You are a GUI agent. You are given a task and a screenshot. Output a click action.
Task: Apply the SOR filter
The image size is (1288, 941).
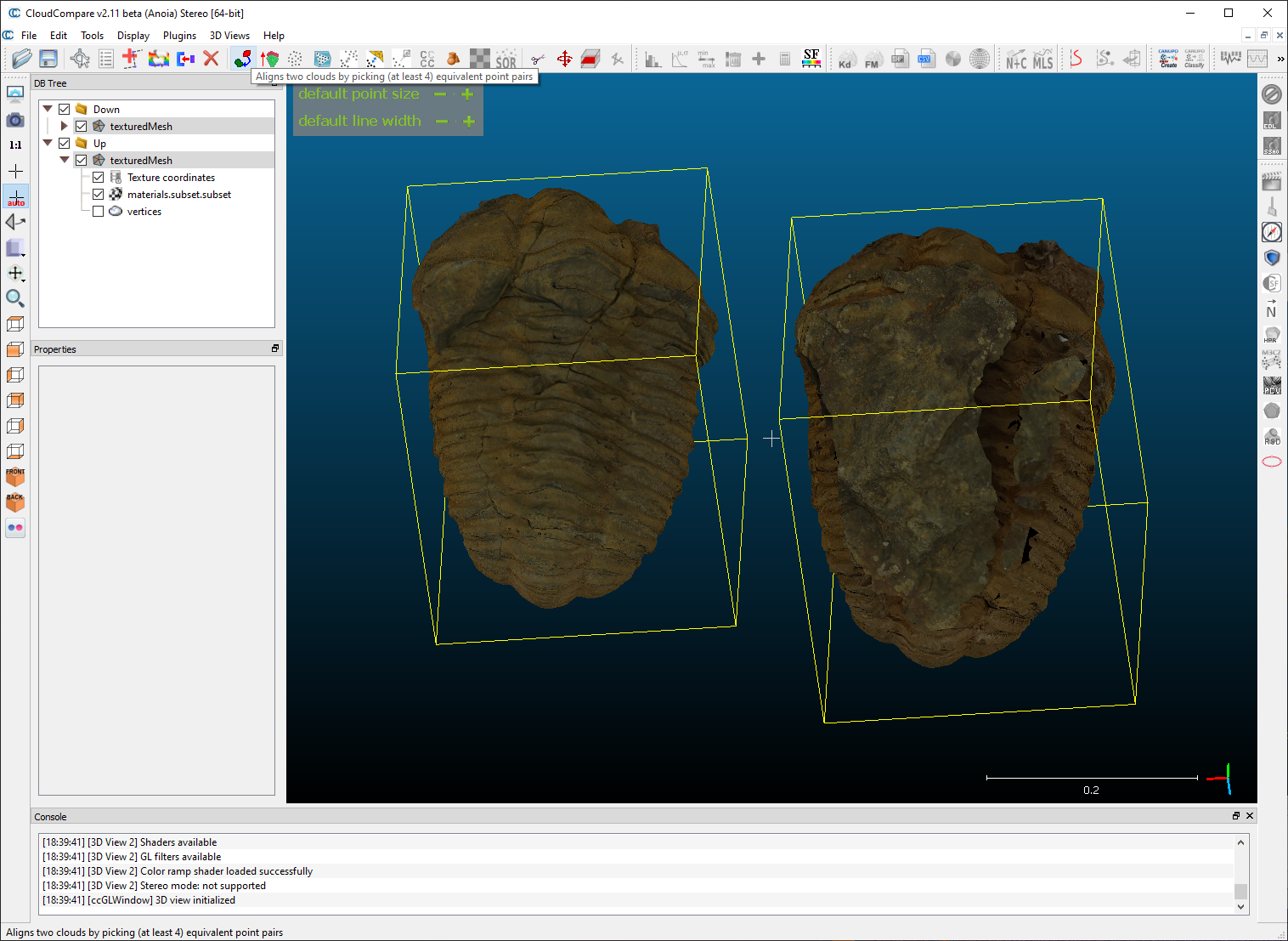[506, 58]
